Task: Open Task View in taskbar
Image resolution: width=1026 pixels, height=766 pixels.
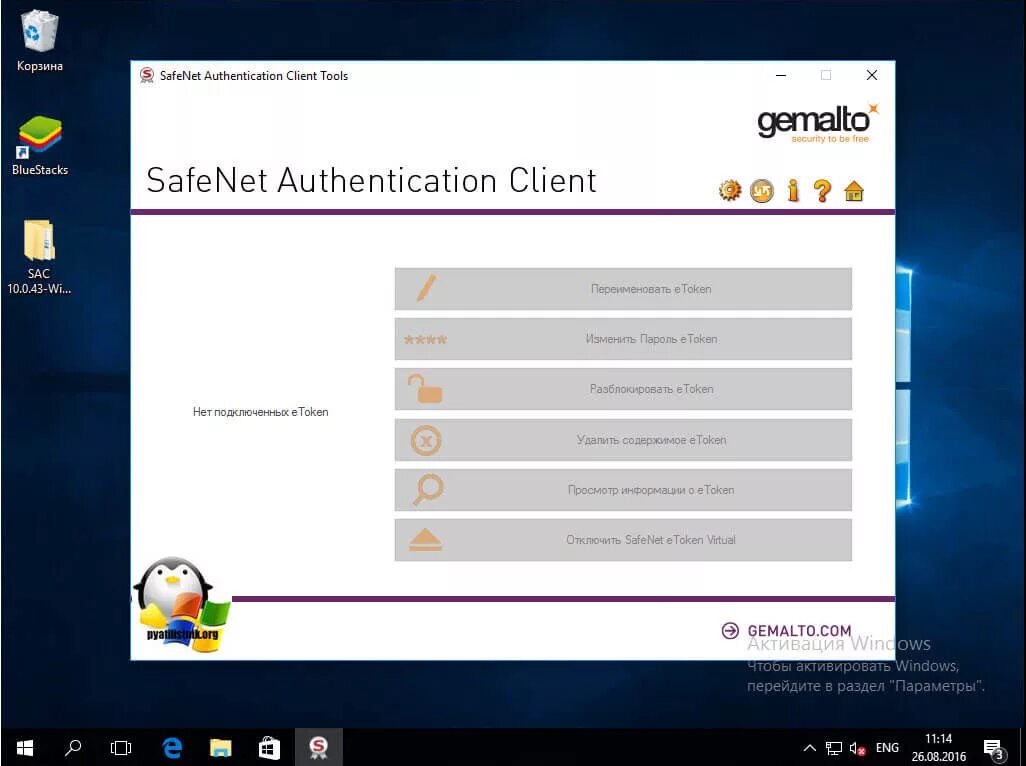Action: pos(121,747)
